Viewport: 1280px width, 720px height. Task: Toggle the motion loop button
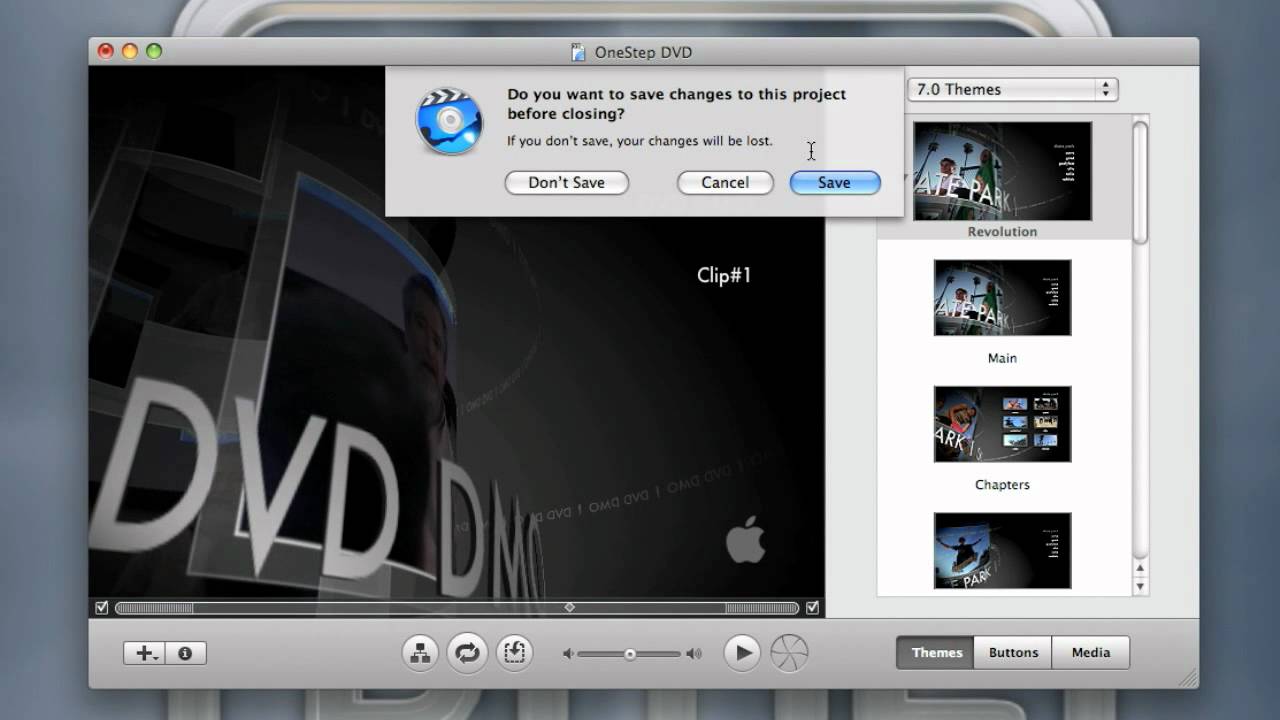click(x=467, y=653)
